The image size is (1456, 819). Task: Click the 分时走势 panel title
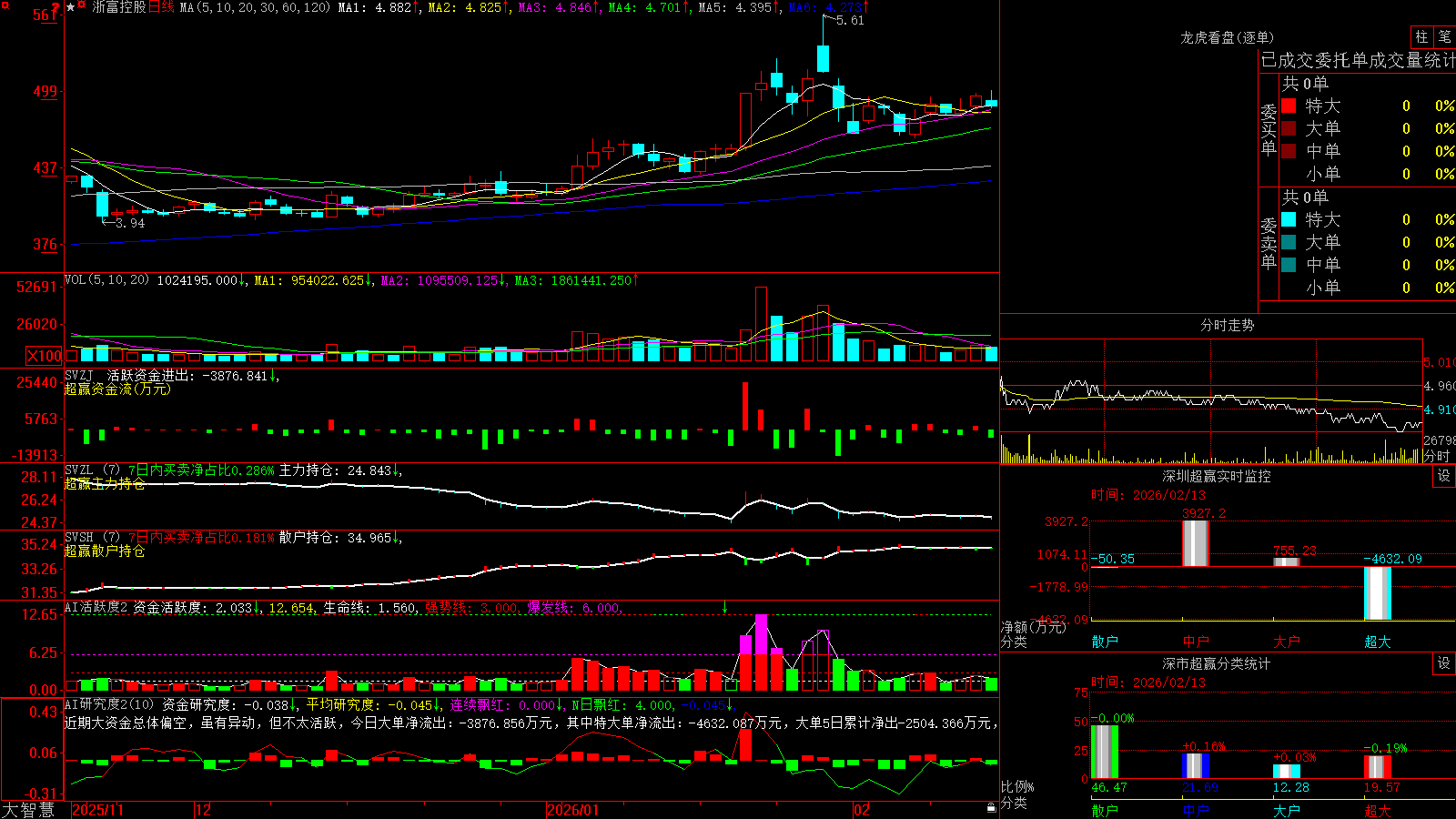(1227, 325)
